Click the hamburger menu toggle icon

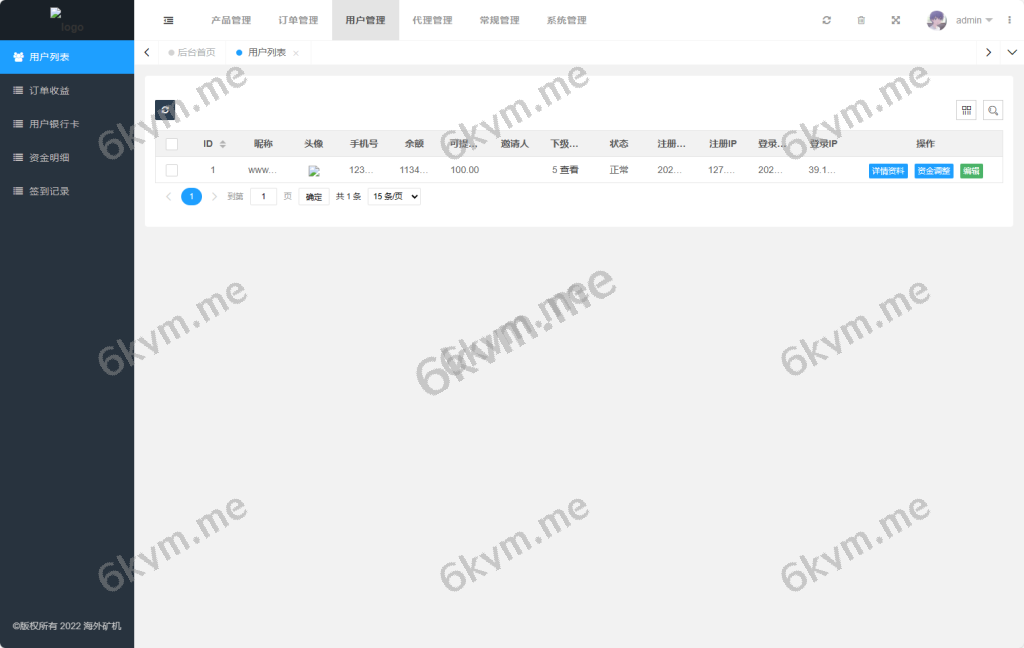(167, 19)
